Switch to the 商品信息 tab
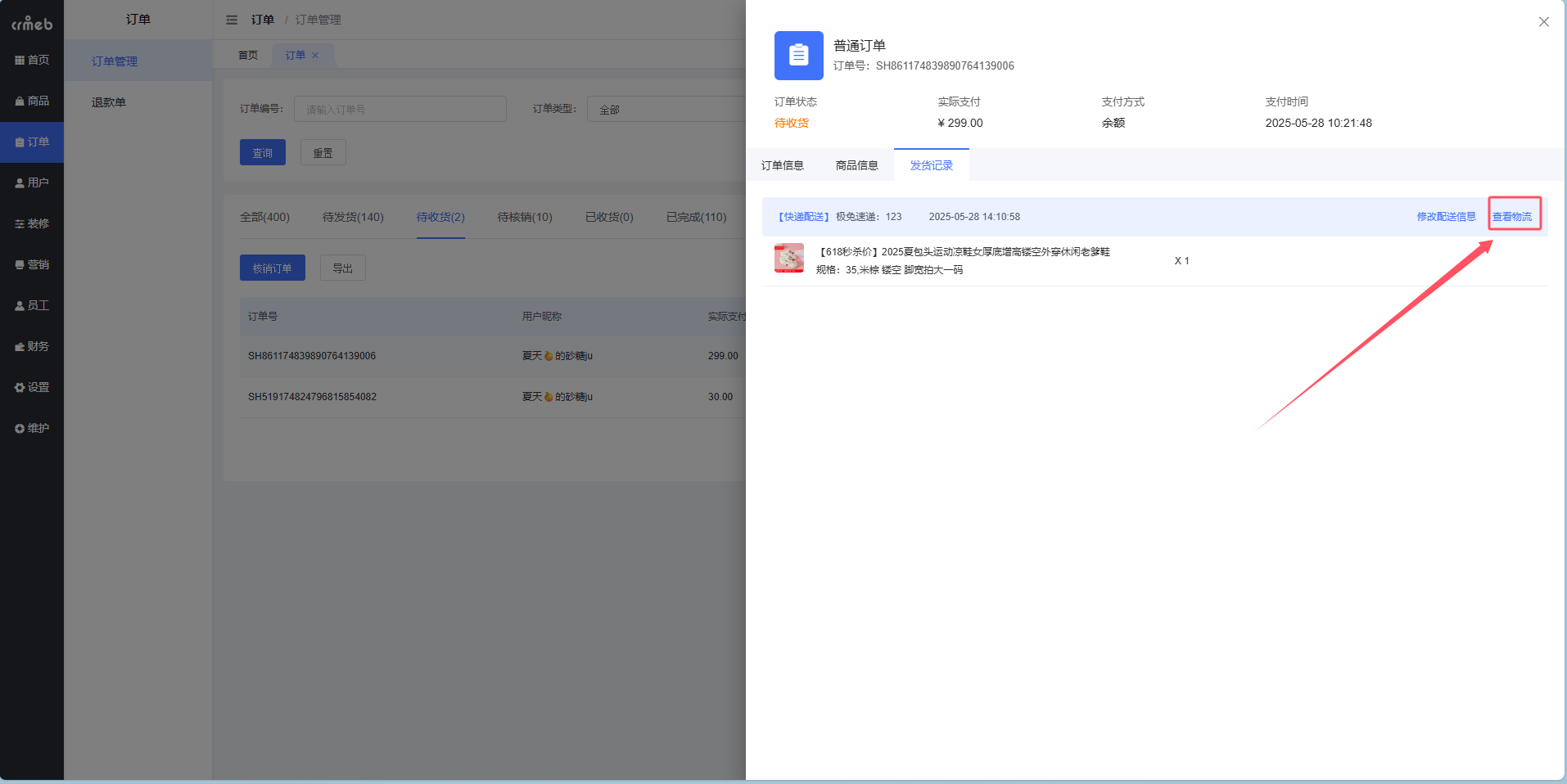 pos(856,165)
